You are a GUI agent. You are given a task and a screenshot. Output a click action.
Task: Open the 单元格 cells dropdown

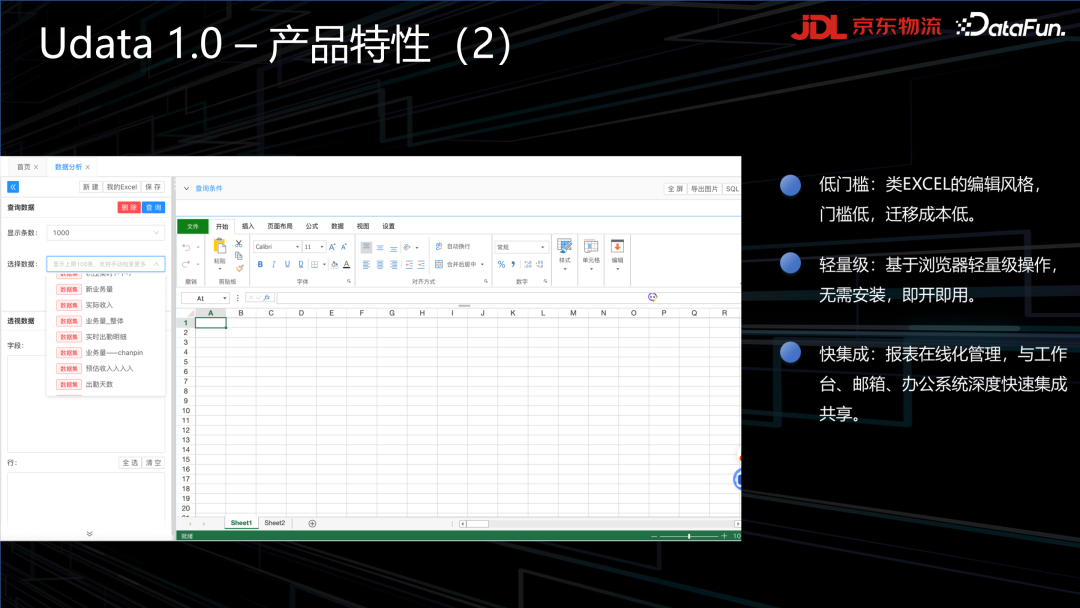tap(591, 253)
